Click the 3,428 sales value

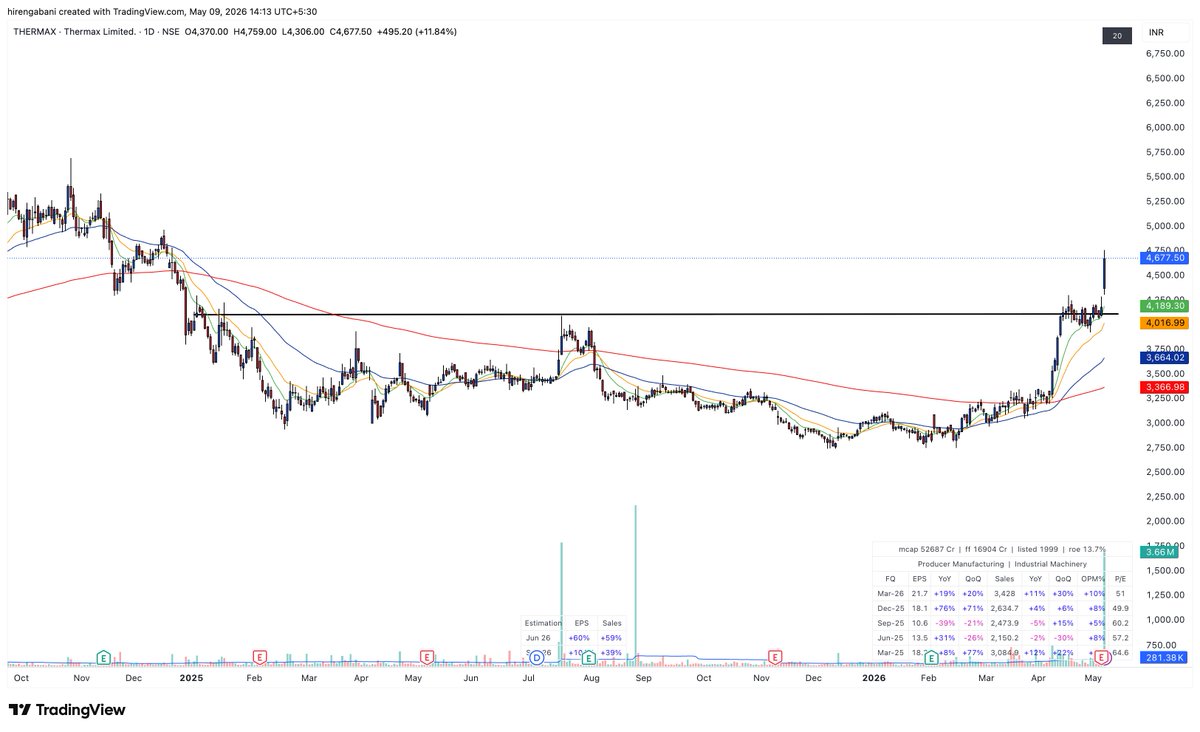click(x=1003, y=593)
